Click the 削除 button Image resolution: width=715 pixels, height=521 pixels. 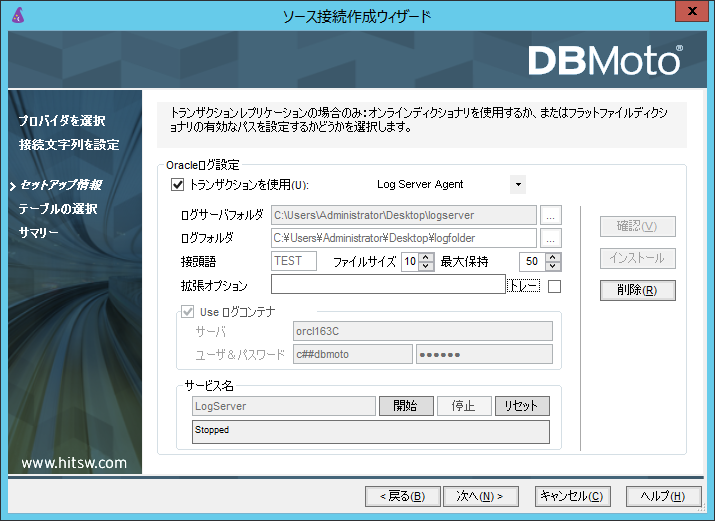pos(637,290)
